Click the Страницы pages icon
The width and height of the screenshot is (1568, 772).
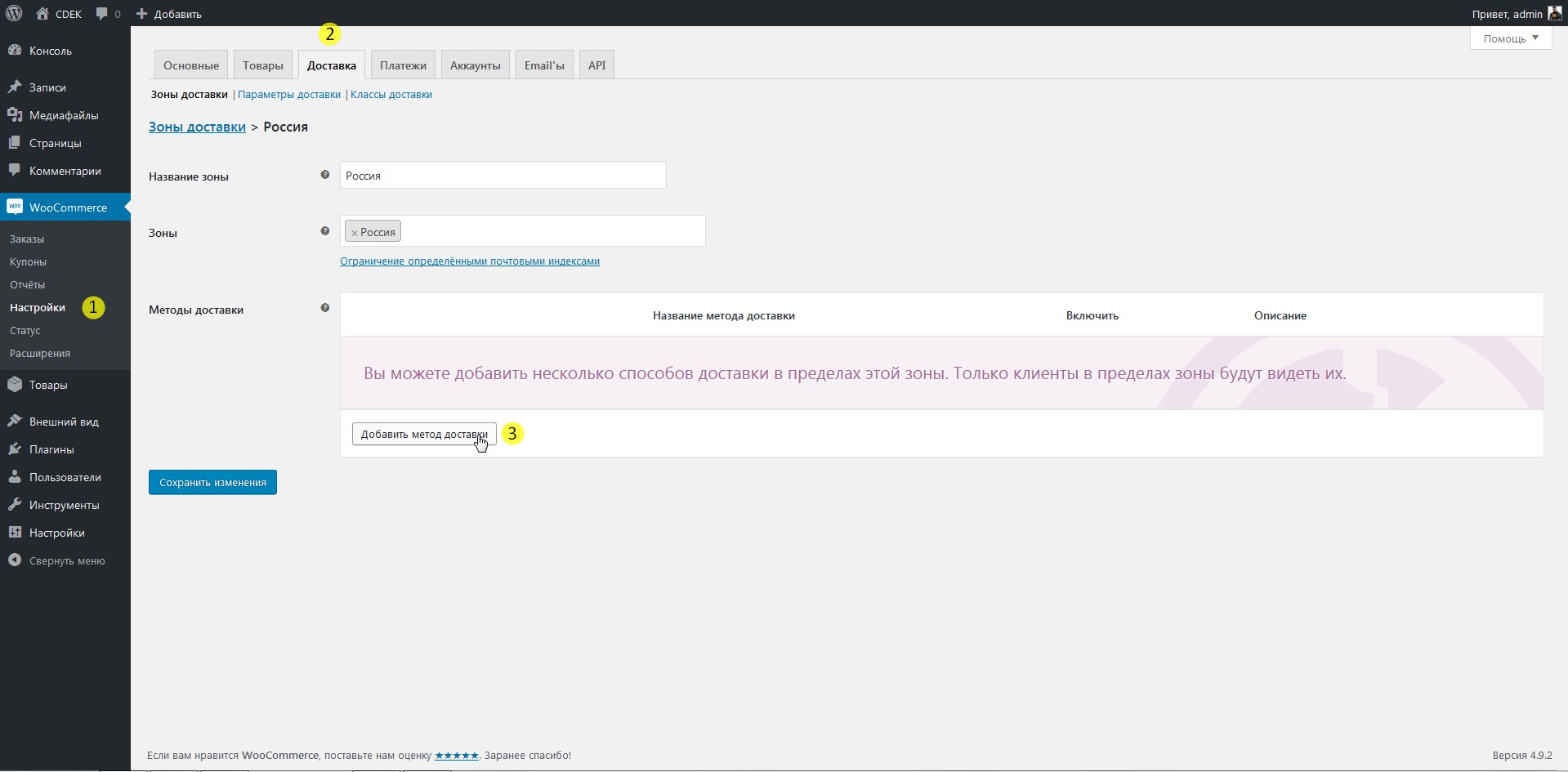15,142
